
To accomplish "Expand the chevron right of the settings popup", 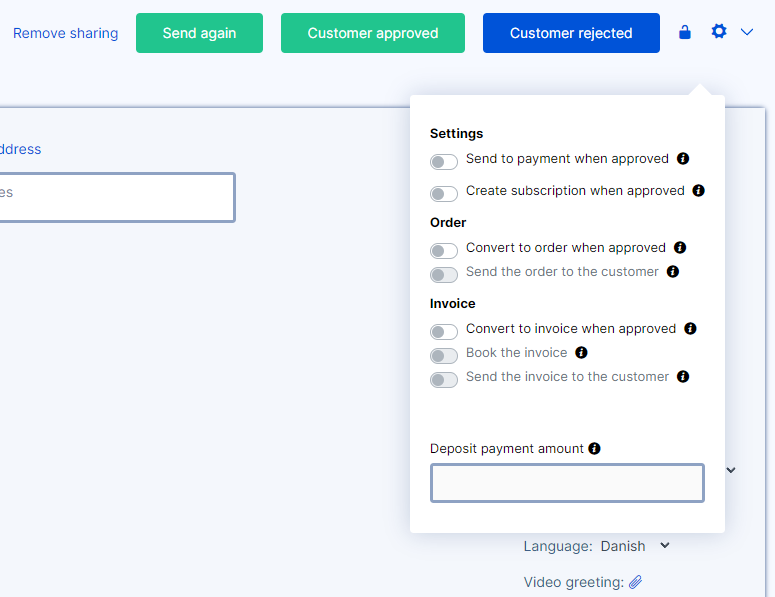I will tap(731, 470).
